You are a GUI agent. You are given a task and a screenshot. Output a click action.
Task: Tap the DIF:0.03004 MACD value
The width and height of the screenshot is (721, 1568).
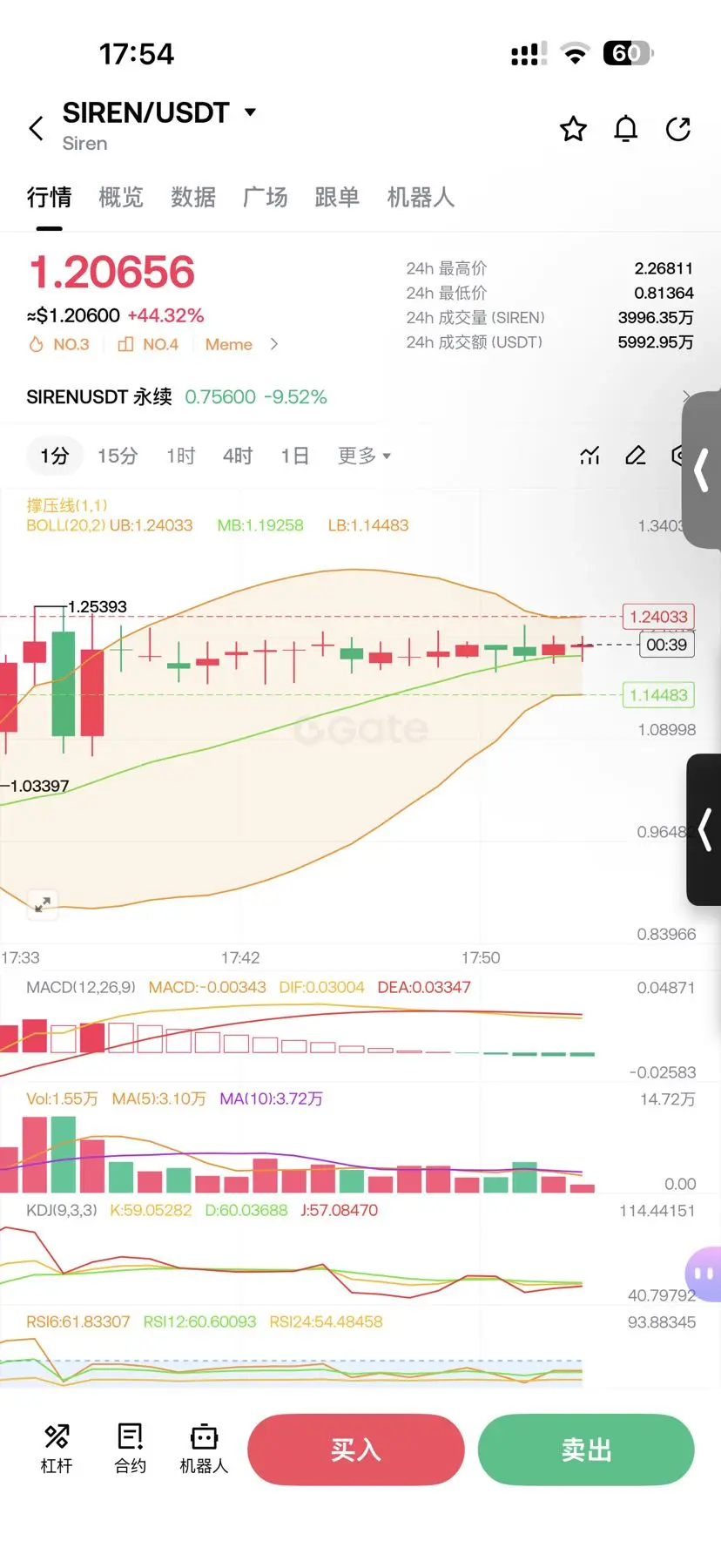pyautogui.click(x=321, y=988)
